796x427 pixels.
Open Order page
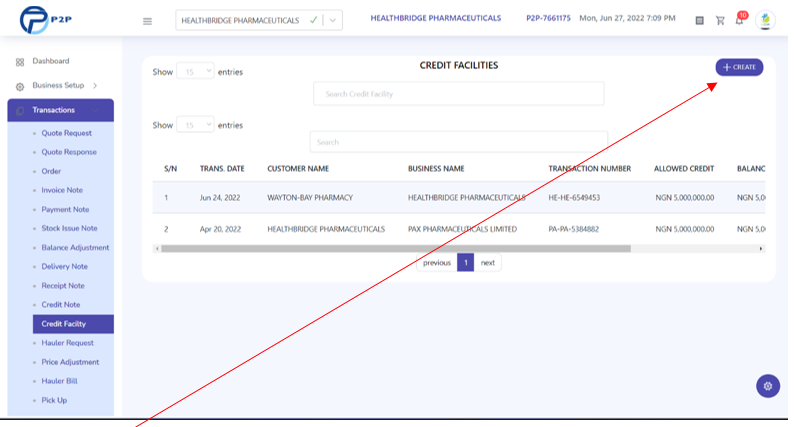(51, 171)
